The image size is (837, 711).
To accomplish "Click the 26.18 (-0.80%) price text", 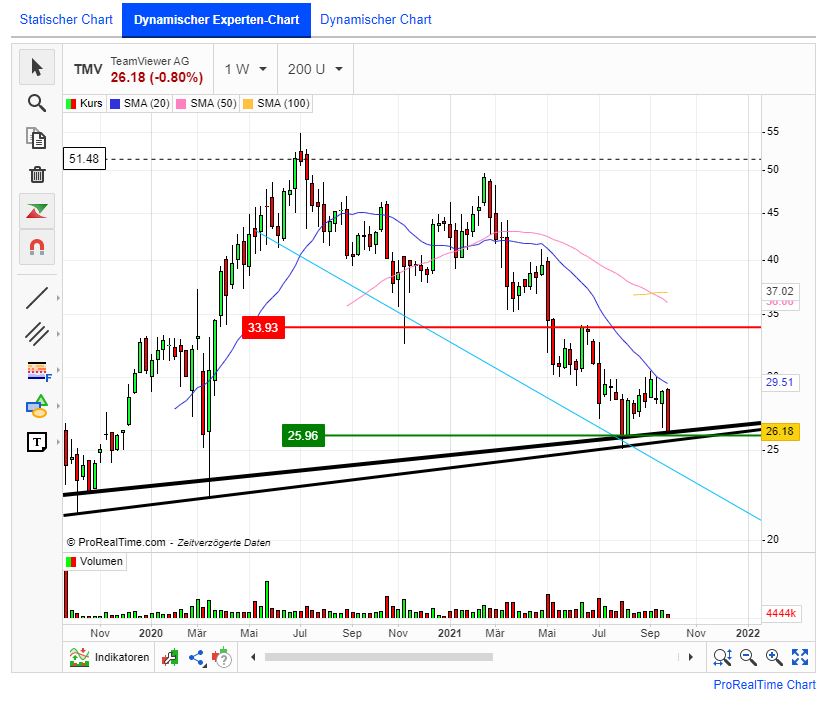I will click(x=157, y=77).
